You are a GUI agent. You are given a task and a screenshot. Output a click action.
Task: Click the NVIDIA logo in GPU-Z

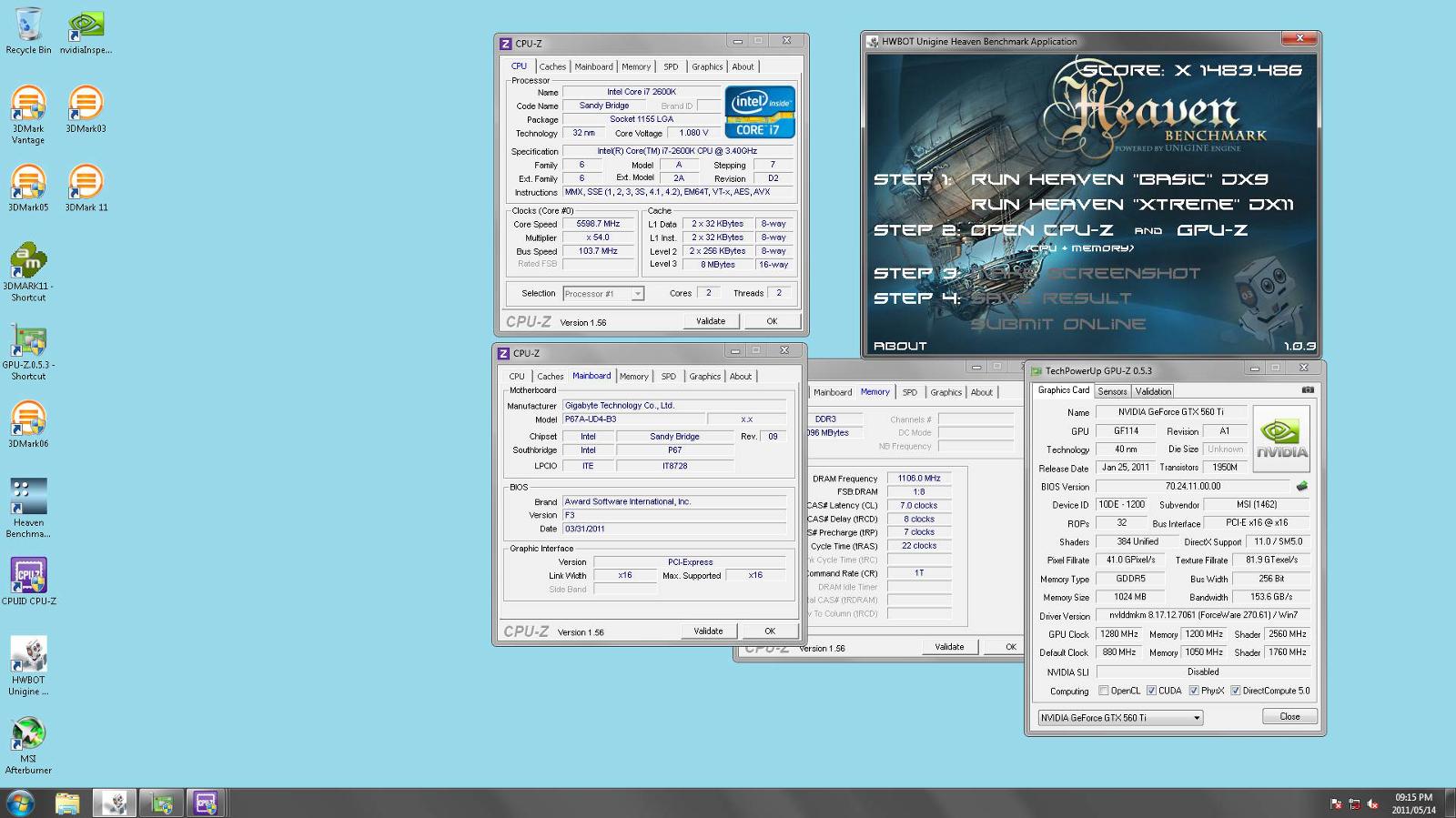tap(1281, 439)
